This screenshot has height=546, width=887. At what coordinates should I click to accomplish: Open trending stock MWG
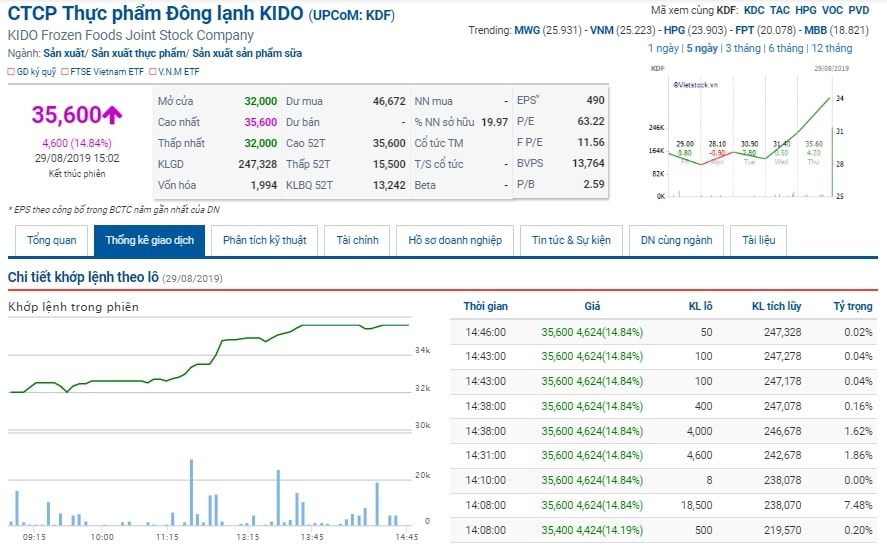point(527,30)
